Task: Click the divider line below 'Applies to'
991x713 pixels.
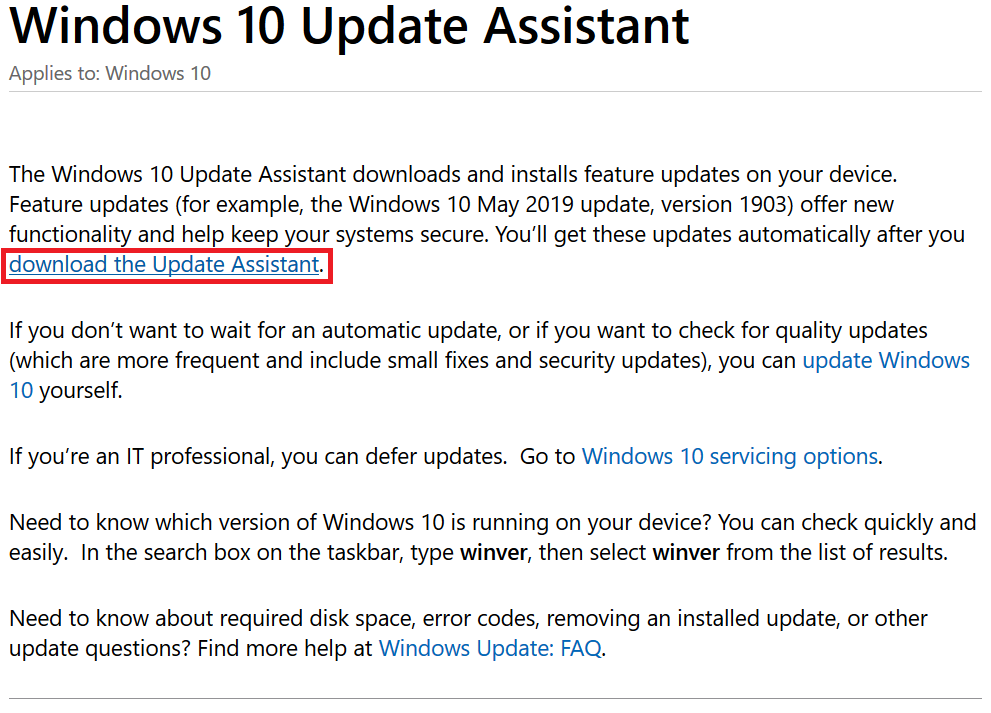Action: [495, 92]
